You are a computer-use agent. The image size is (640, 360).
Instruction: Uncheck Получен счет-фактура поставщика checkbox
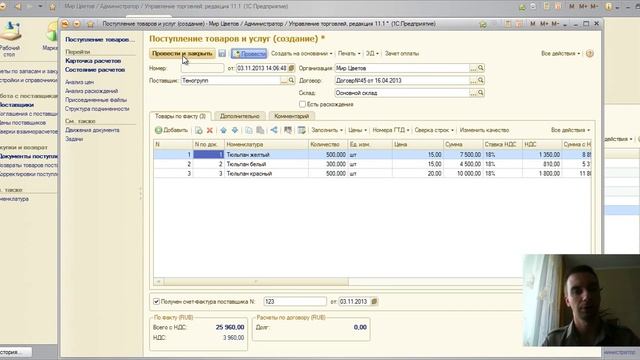(x=156, y=302)
